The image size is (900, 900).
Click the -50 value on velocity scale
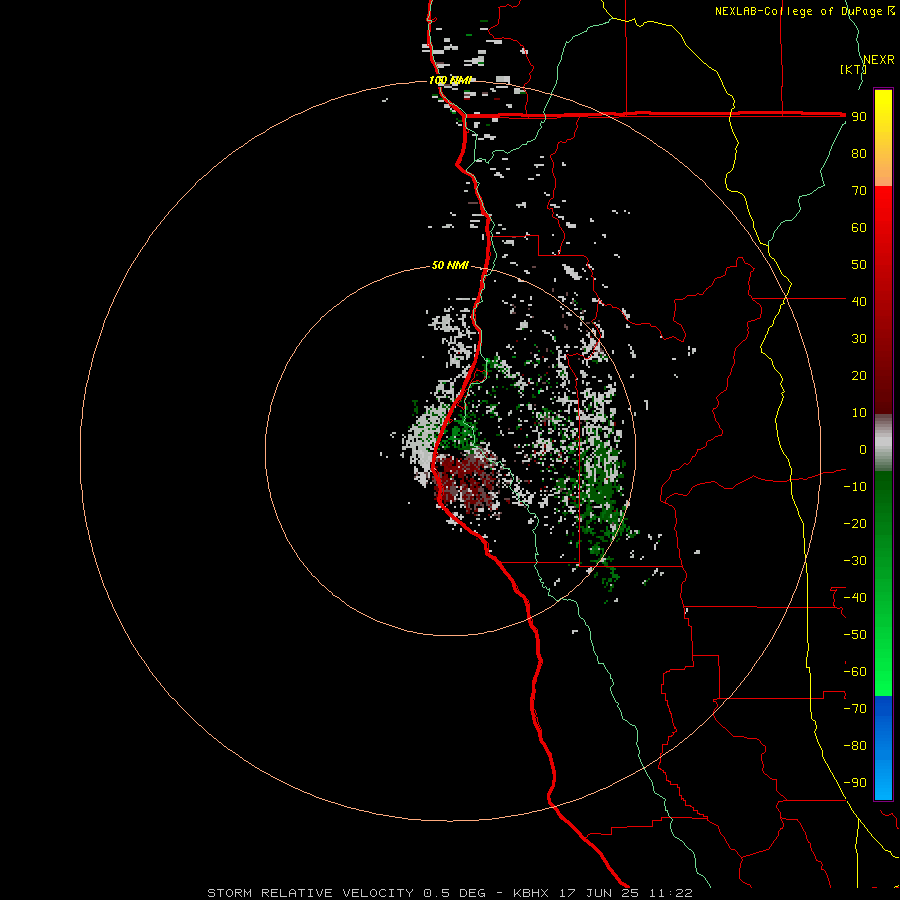[855, 634]
